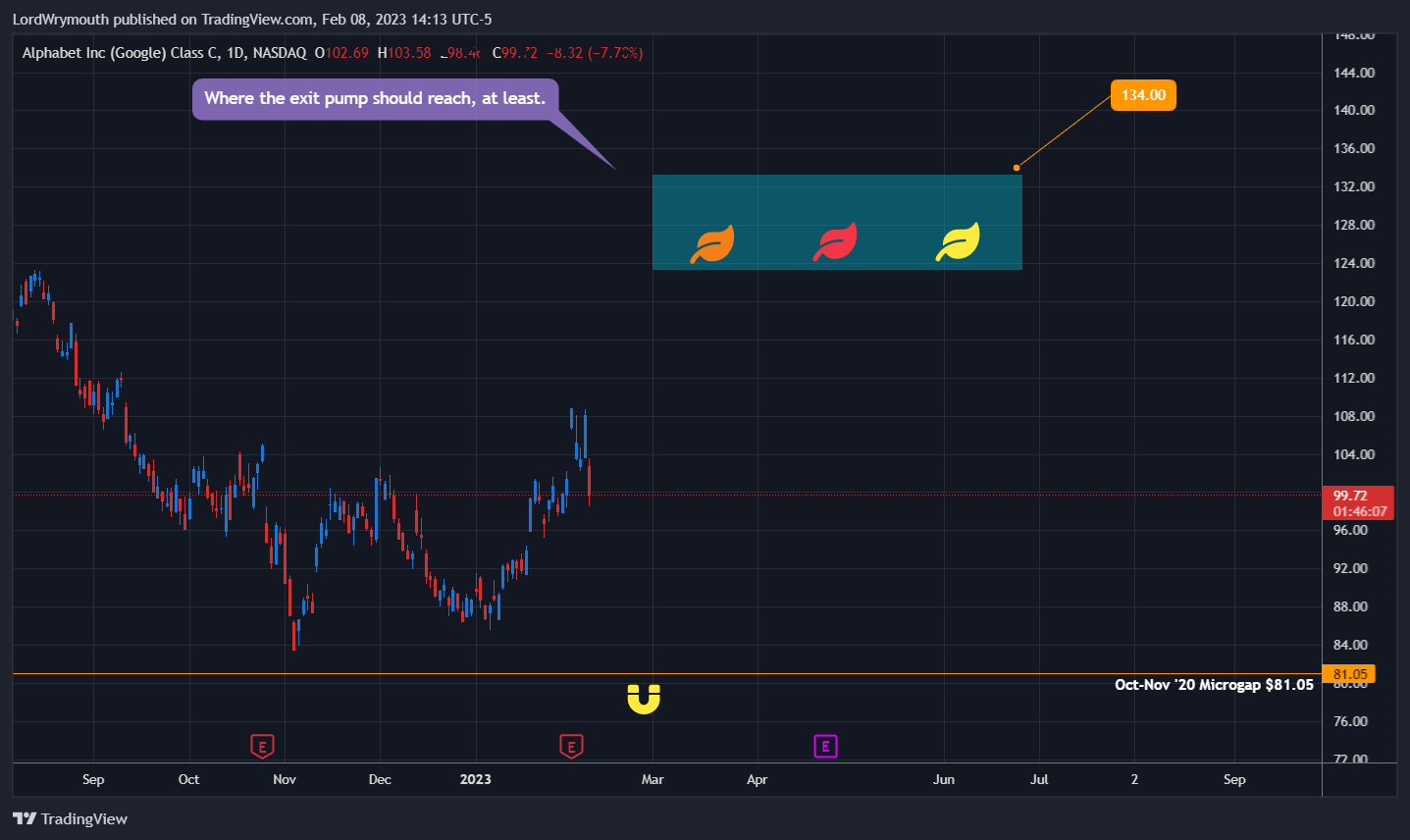Screen dimensions: 1410x840
Task: Click the Apr label on the time axis
Action: click(757, 779)
